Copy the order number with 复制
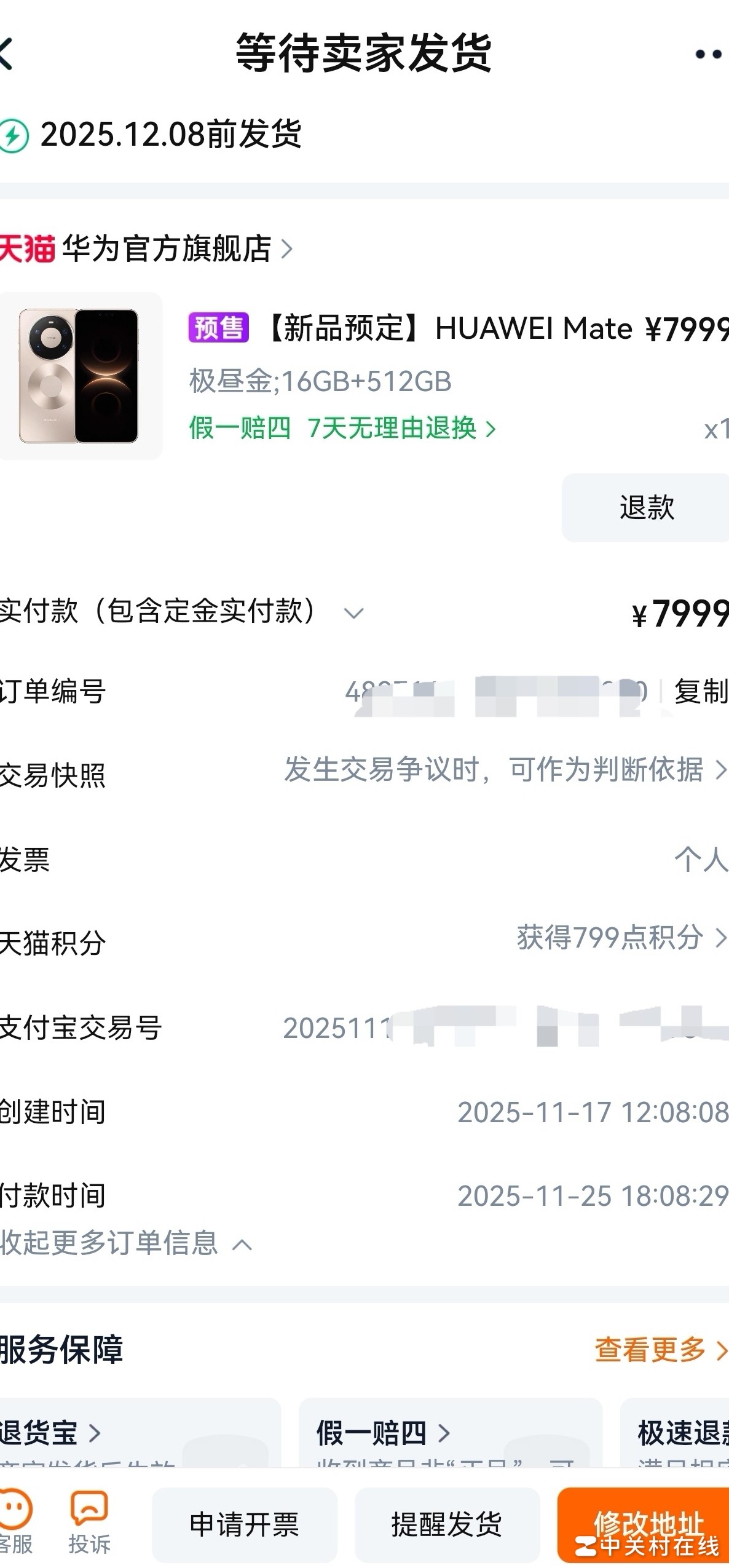 [x=701, y=691]
